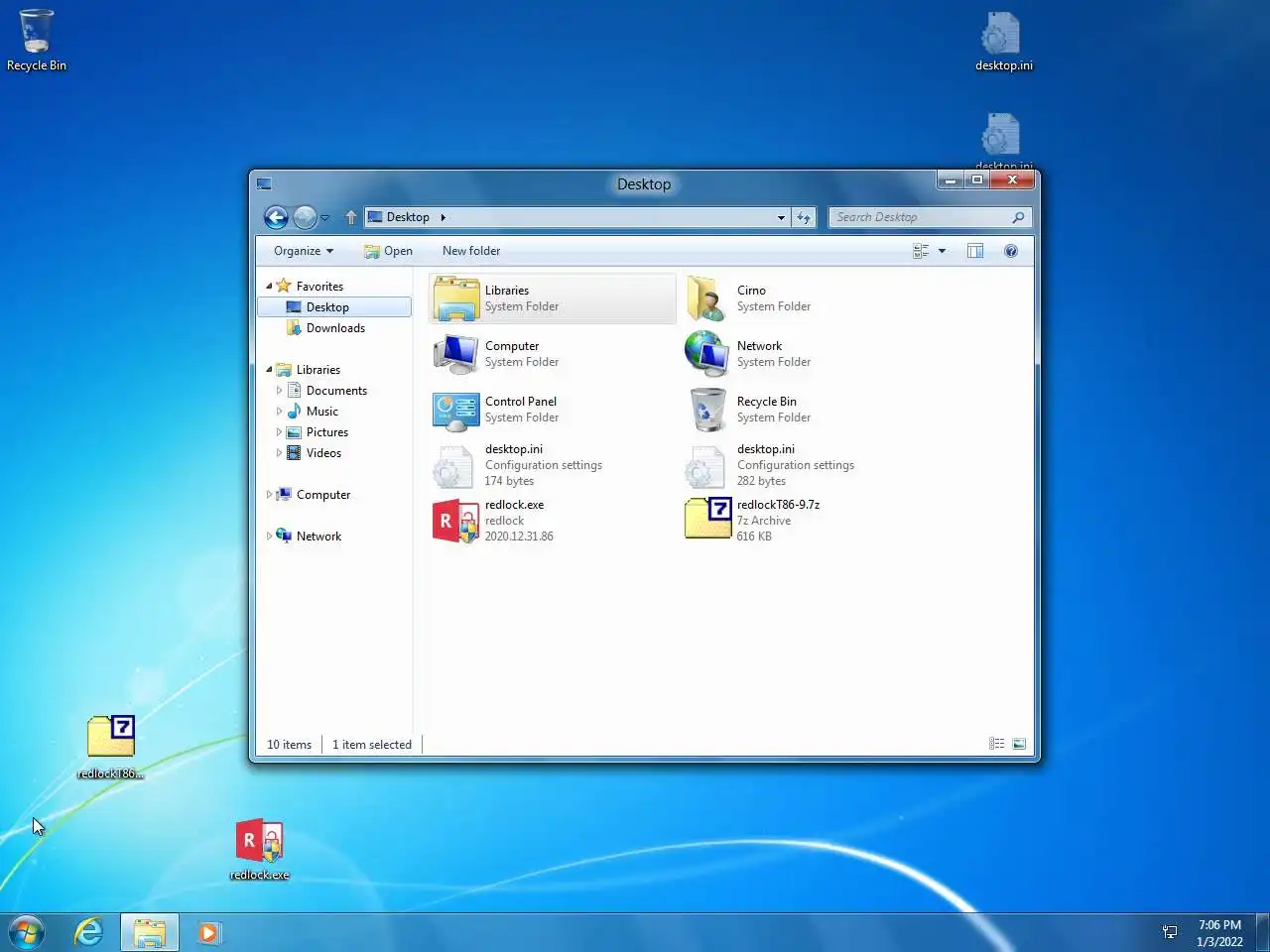Click the network tray icon
The height and width of the screenshot is (952, 1270).
pyautogui.click(x=1170, y=932)
